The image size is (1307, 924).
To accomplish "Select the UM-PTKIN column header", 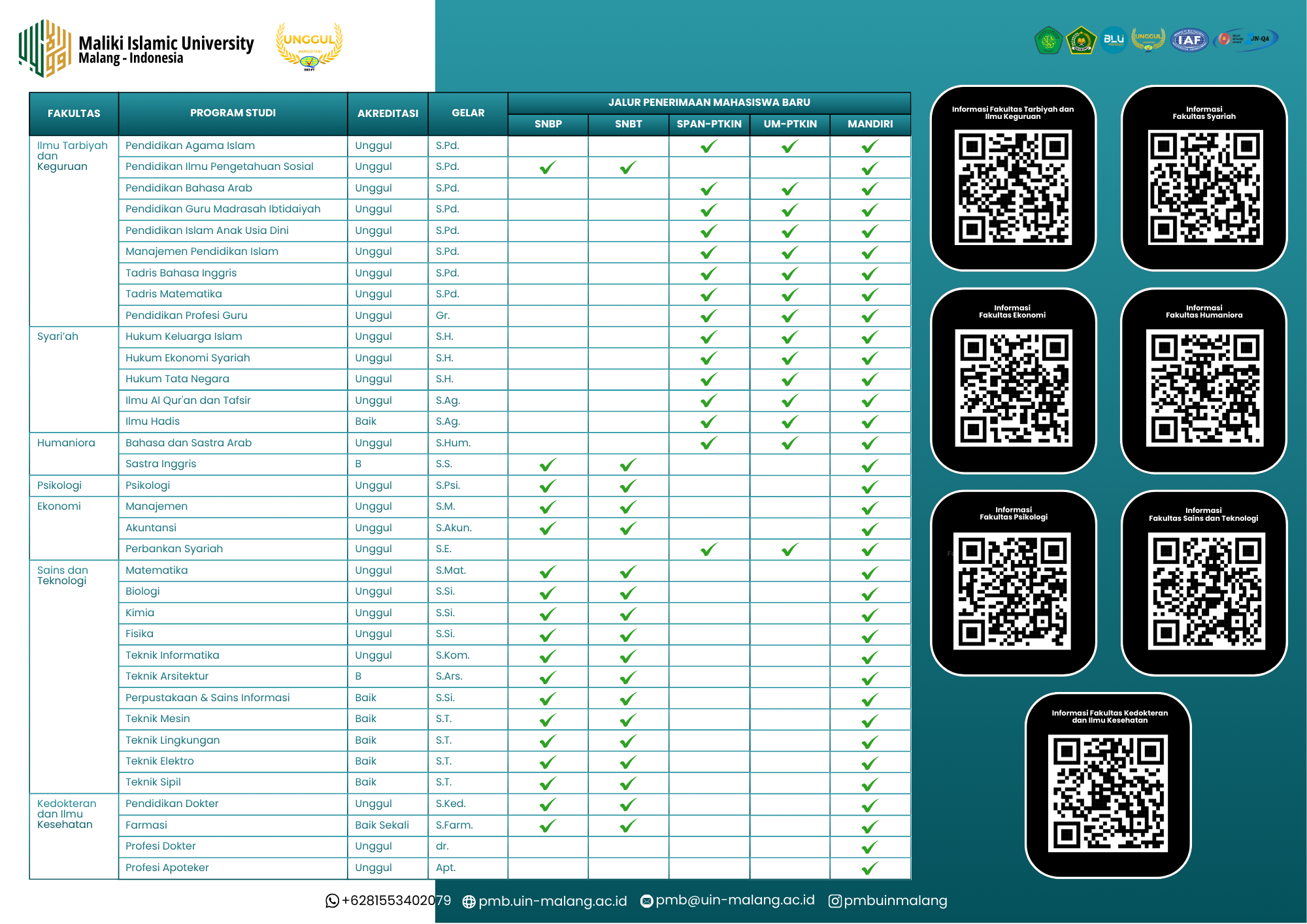I will click(x=789, y=124).
